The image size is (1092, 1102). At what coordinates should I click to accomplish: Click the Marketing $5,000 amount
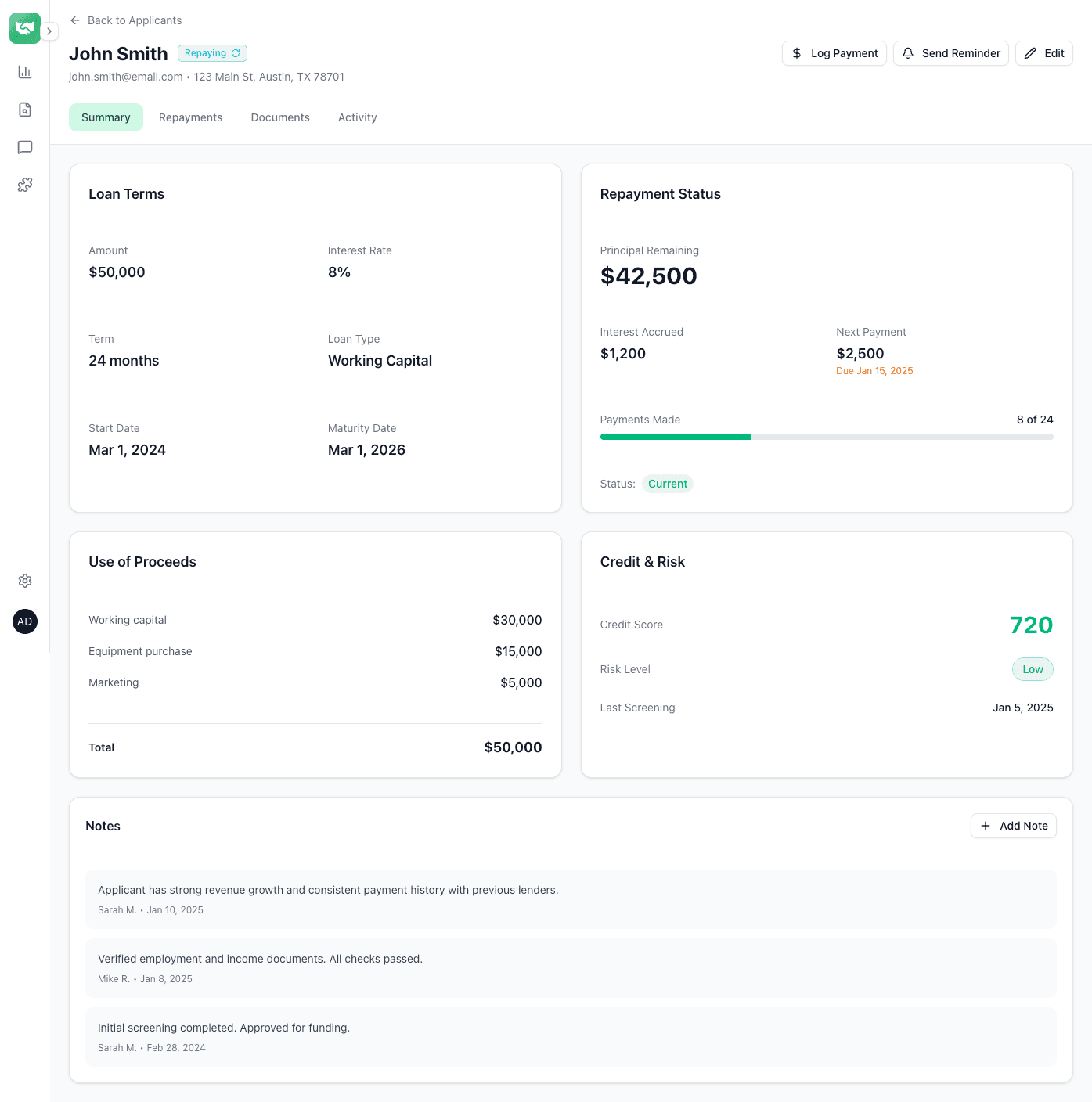point(521,682)
